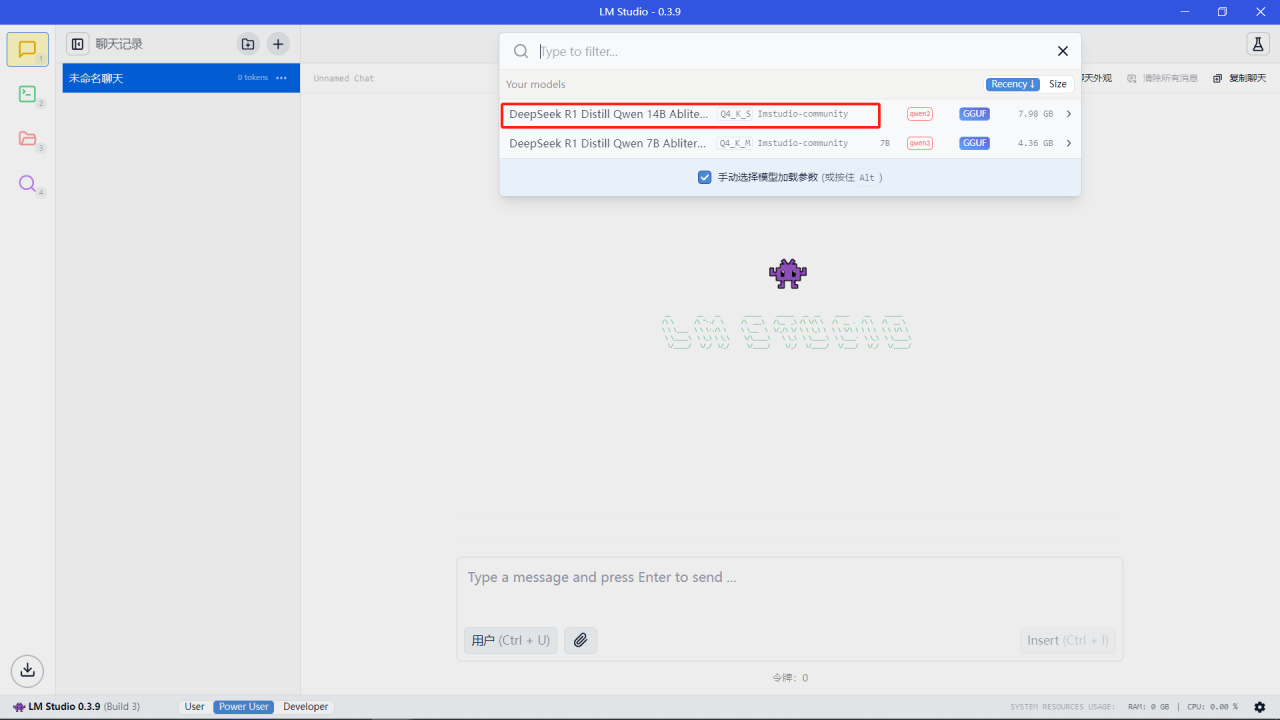
Task: Collapse the chat history sidebar panel
Action: coord(77,44)
